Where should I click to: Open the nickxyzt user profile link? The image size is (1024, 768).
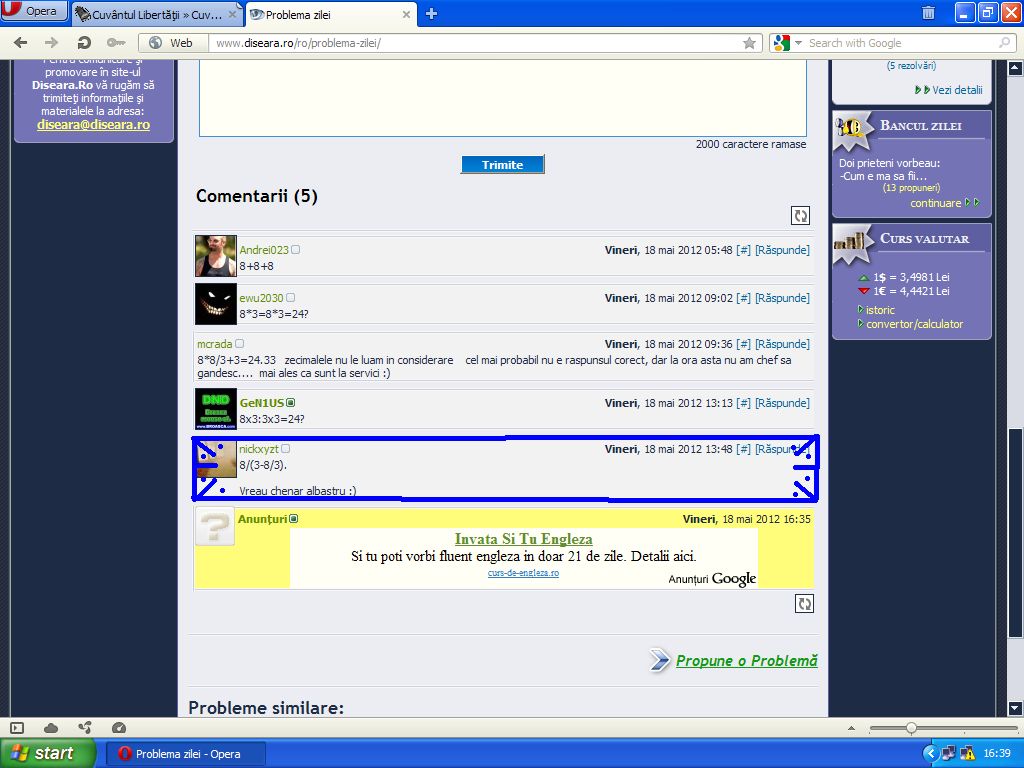[x=259, y=449]
